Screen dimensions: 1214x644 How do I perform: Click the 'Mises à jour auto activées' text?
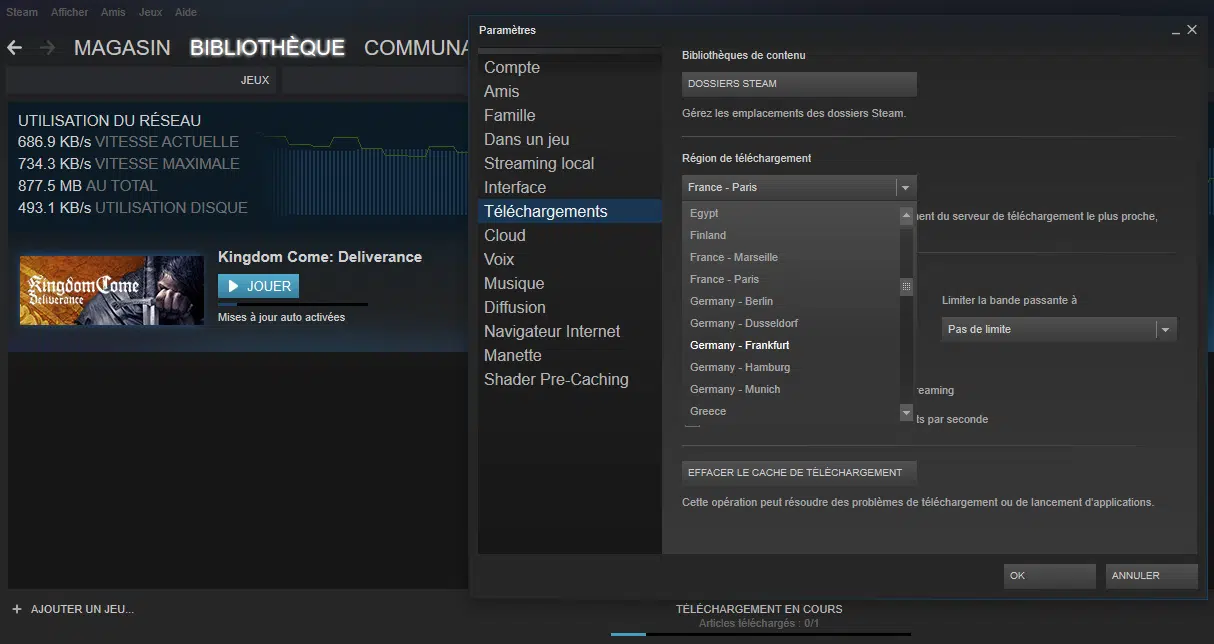(282, 318)
